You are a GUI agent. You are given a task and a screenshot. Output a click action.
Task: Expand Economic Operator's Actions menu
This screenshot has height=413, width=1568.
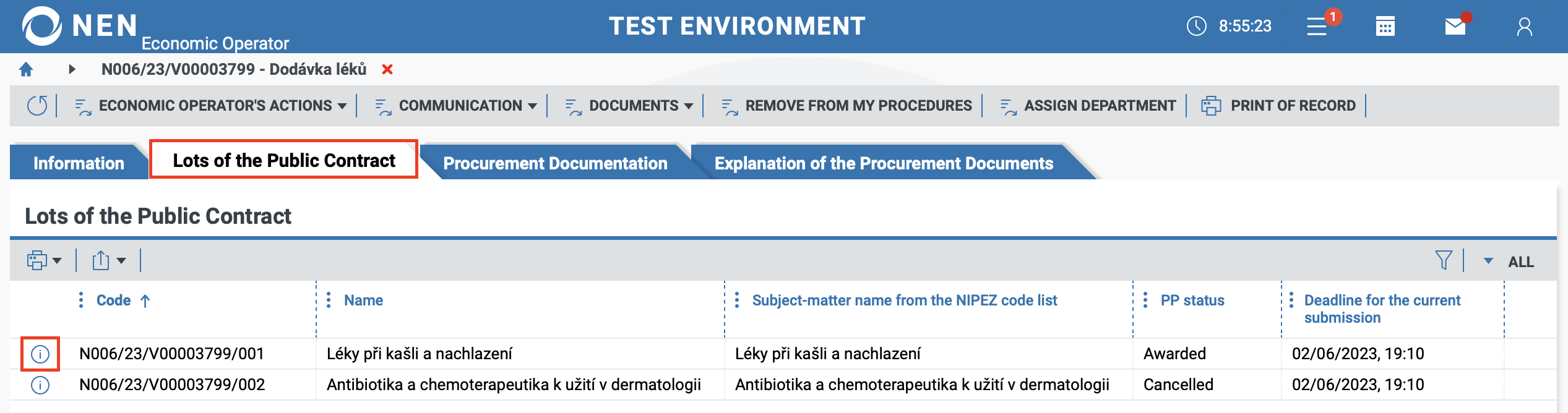pyautogui.click(x=210, y=106)
